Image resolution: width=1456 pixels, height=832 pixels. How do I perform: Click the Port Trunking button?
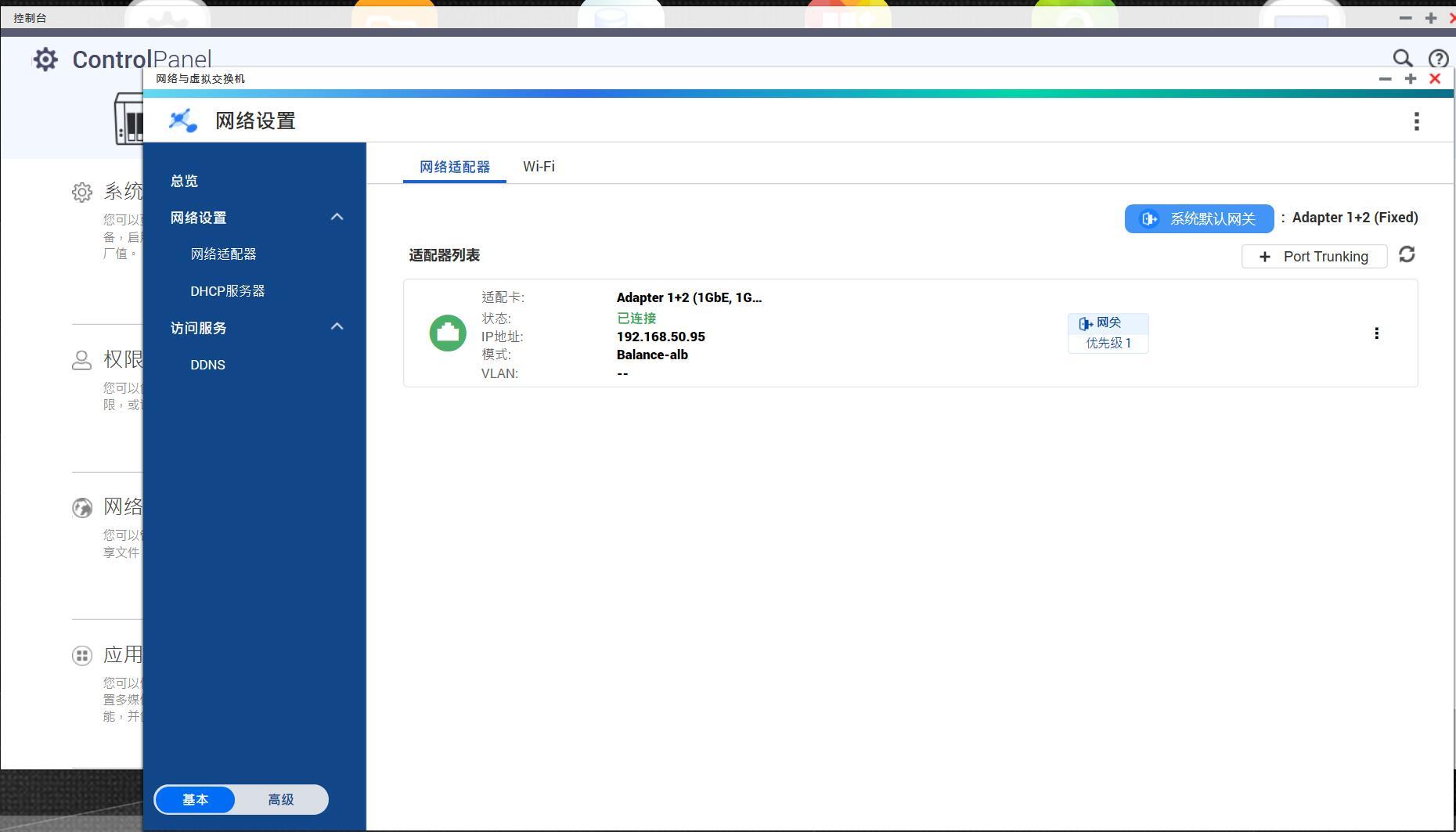[x=1314, y=257]
